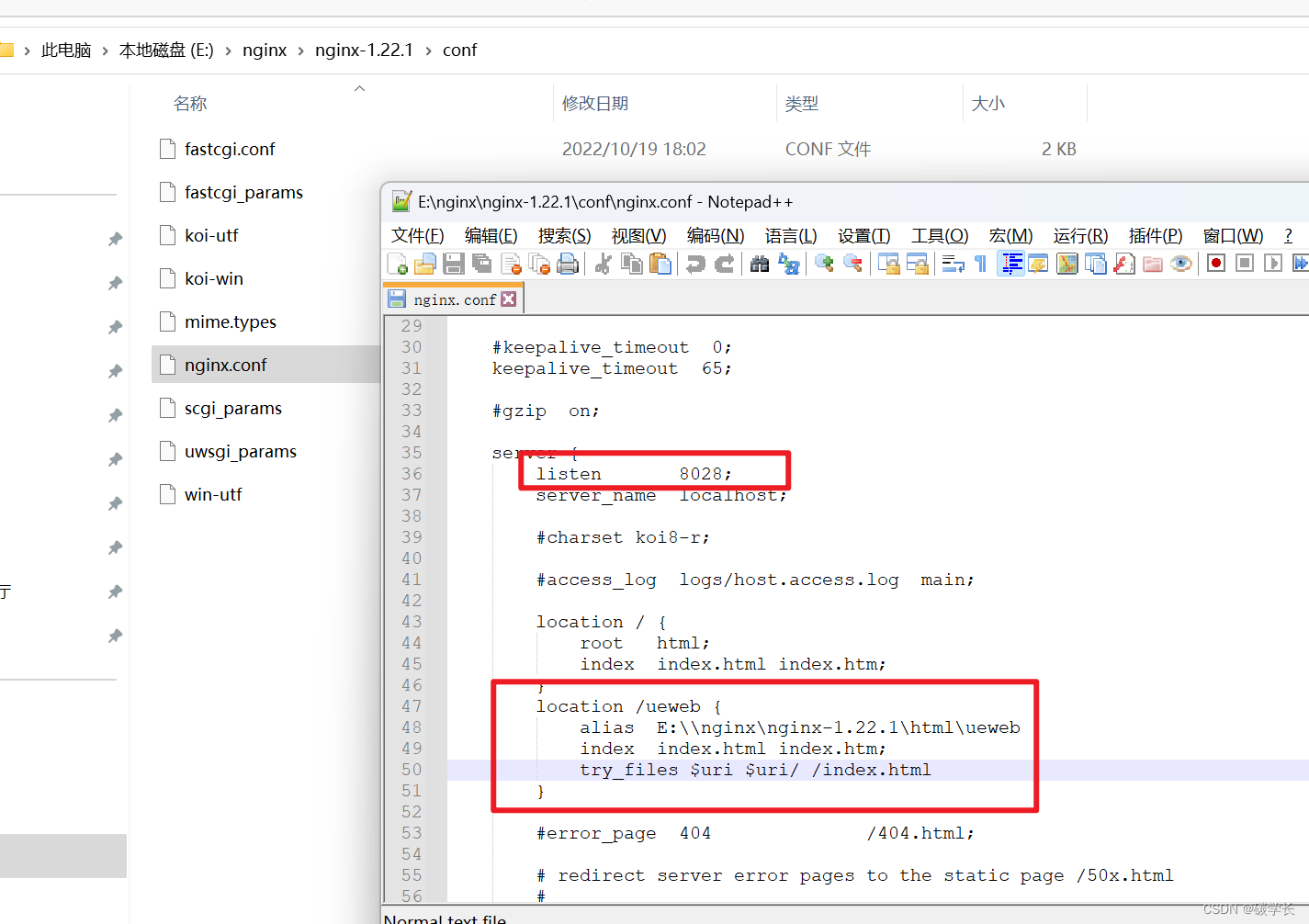Open the 编码(N) menu

716,236
